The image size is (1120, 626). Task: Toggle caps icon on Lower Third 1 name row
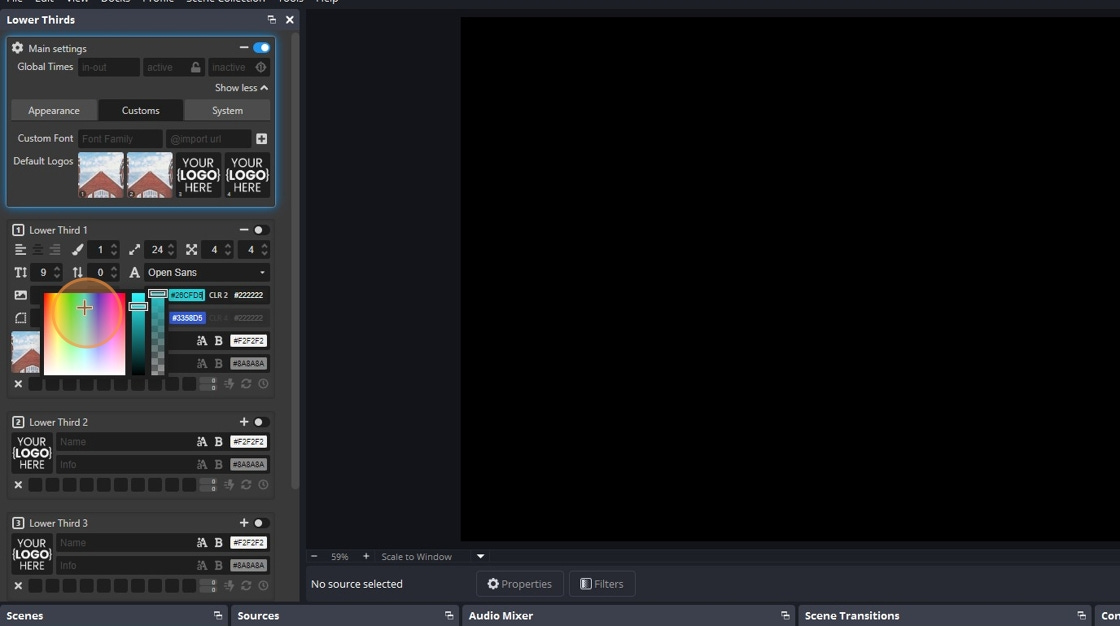coord(201,341)
